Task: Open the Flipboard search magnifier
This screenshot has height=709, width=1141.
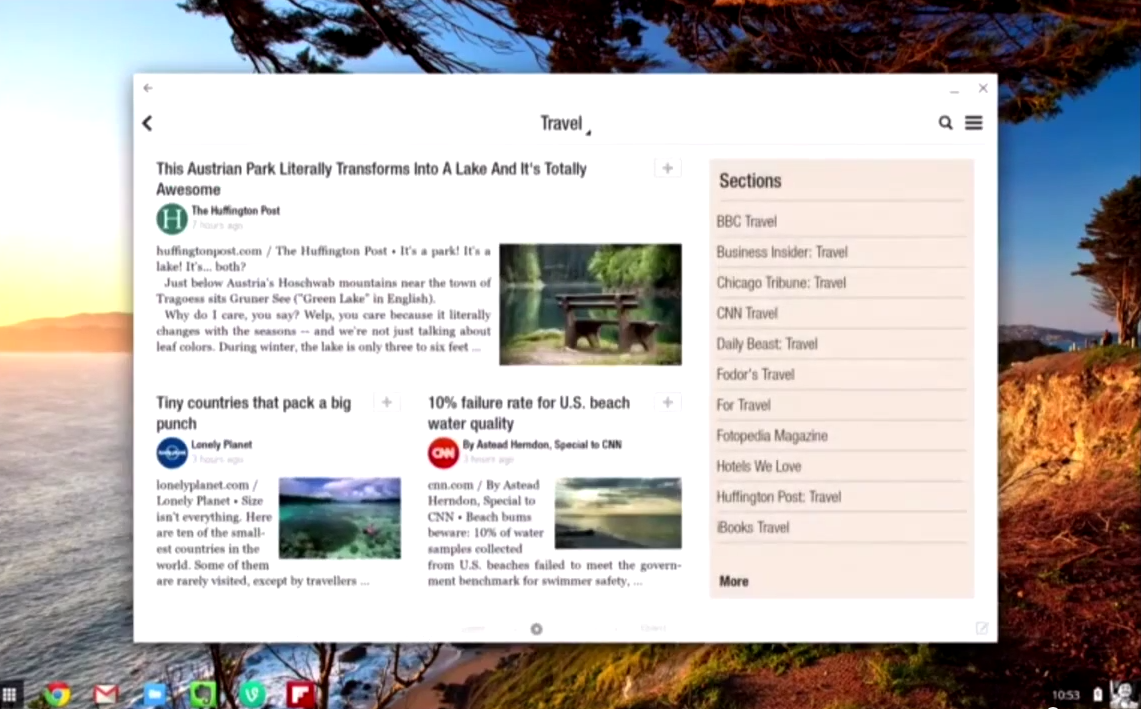Action: click(x=945, y=123)
